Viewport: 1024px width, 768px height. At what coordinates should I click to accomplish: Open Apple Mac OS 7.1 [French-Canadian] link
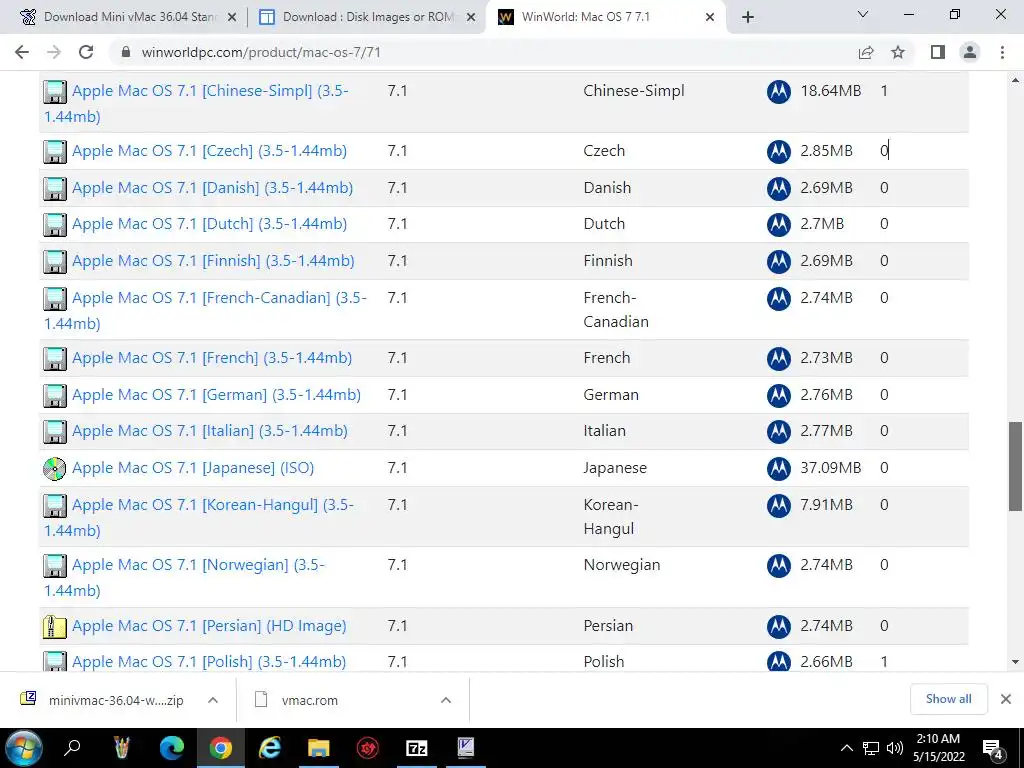(205, 310)
